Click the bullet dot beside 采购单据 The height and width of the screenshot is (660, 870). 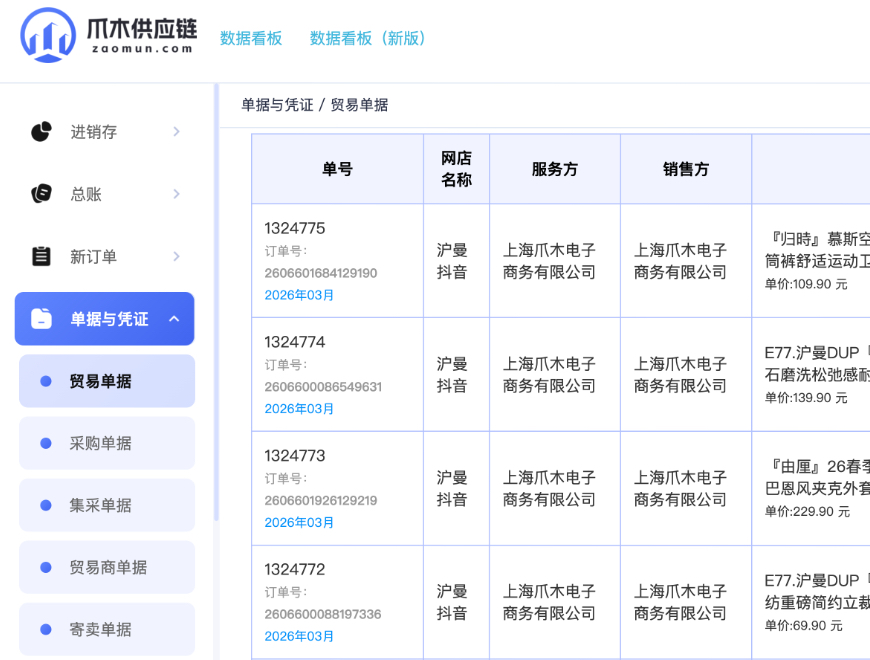[46, 443]
